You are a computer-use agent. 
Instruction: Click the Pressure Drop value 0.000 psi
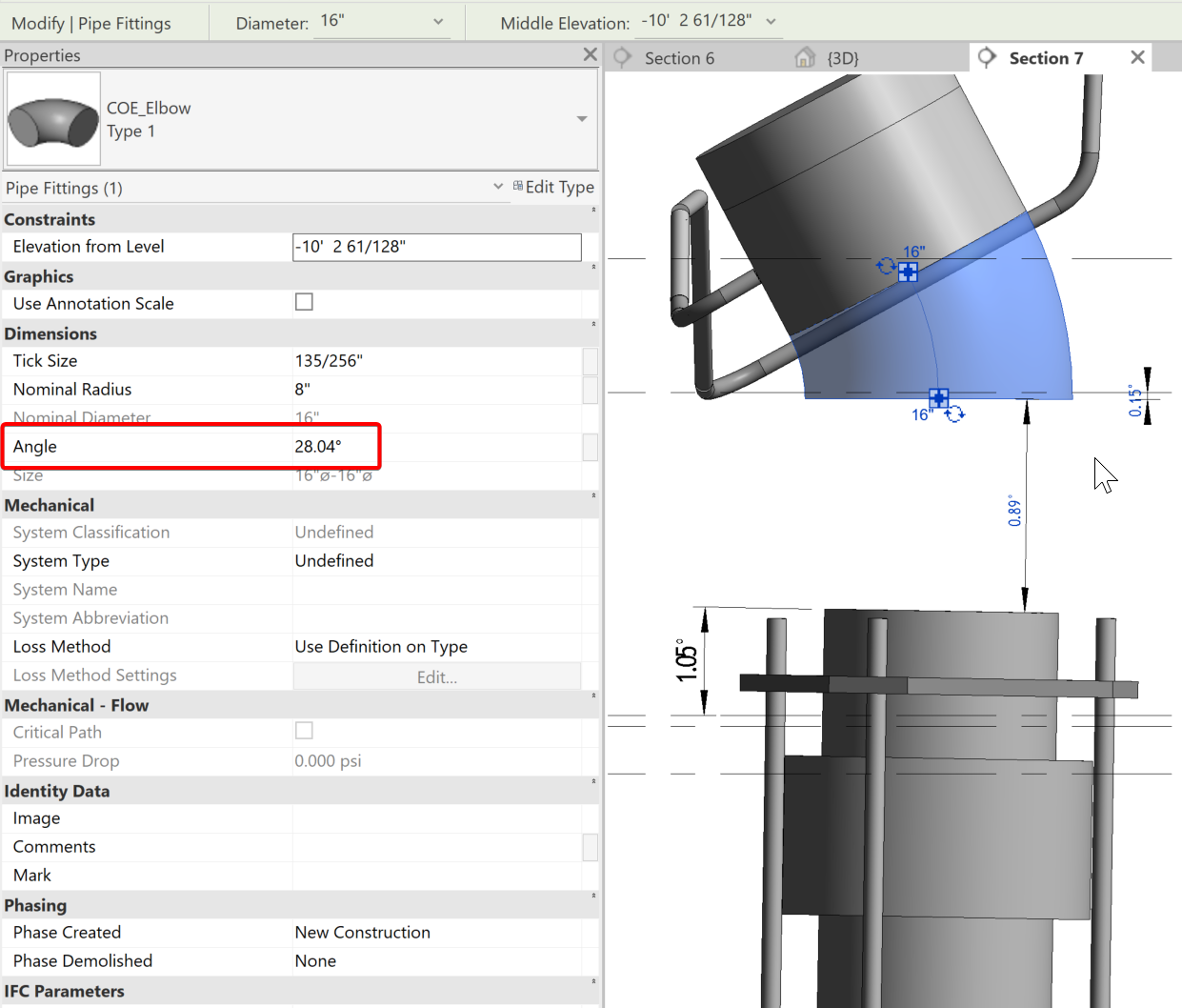(329, 760)
